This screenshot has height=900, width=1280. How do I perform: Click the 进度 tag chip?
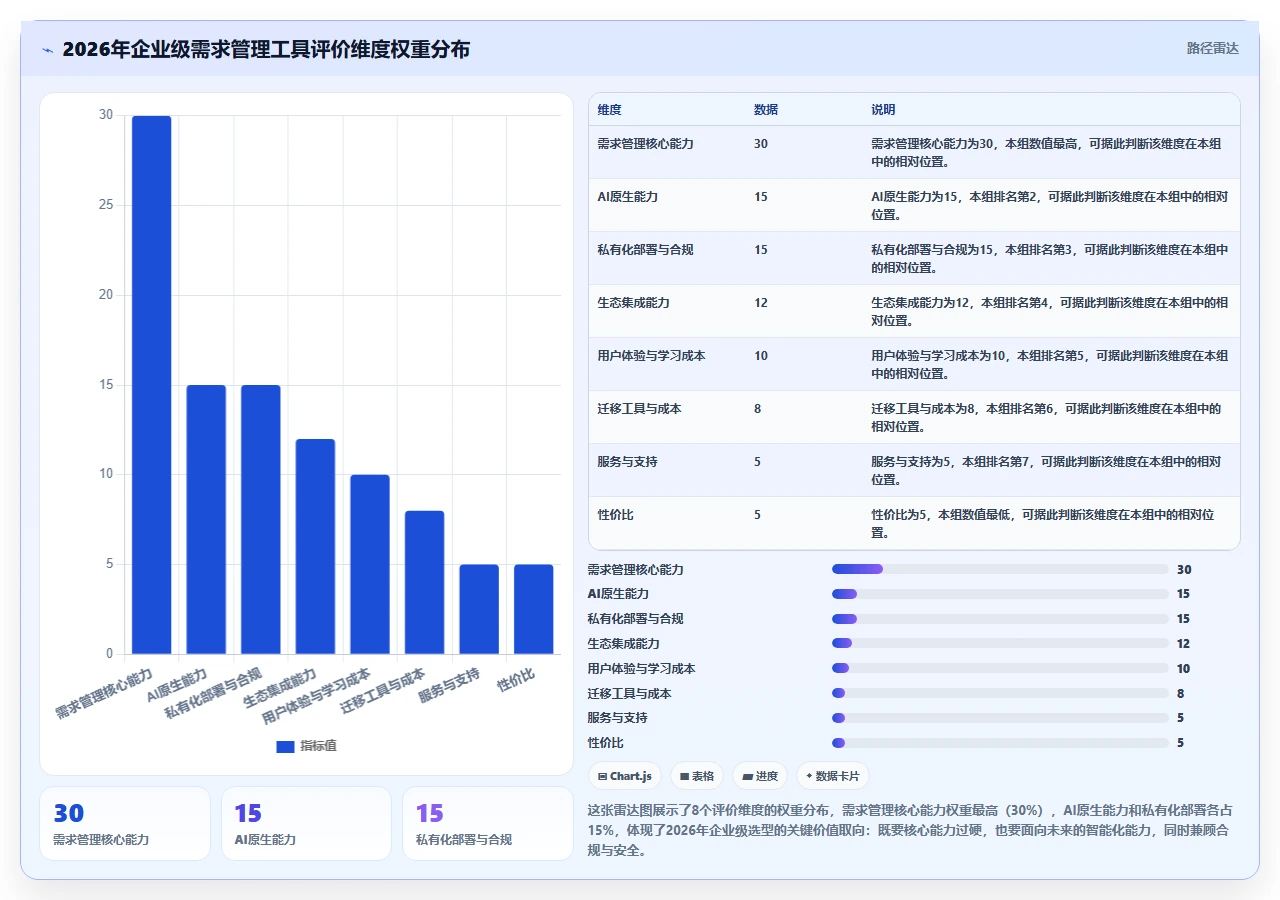click(760, 776)
